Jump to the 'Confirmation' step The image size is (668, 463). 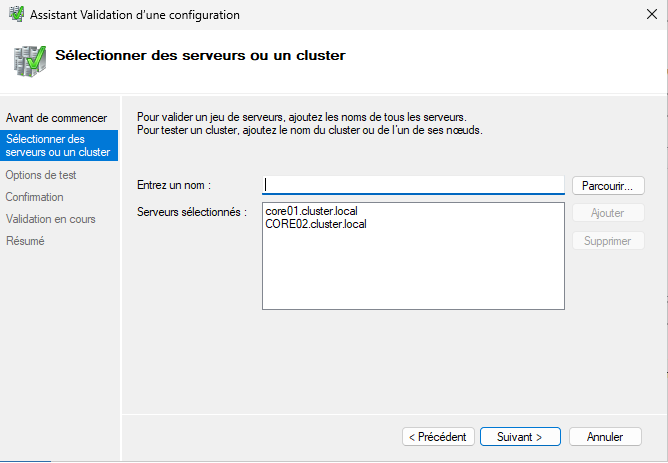[x=35, y=197]
